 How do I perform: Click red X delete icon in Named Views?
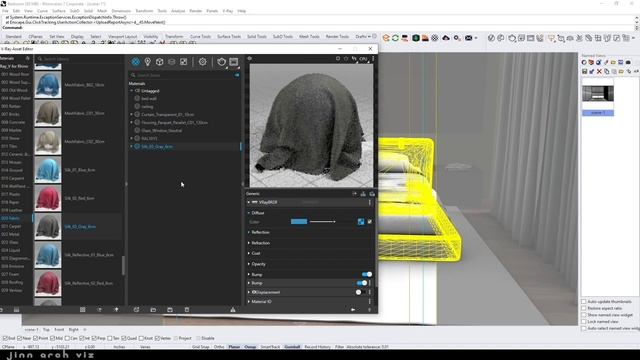coord(599,71)
